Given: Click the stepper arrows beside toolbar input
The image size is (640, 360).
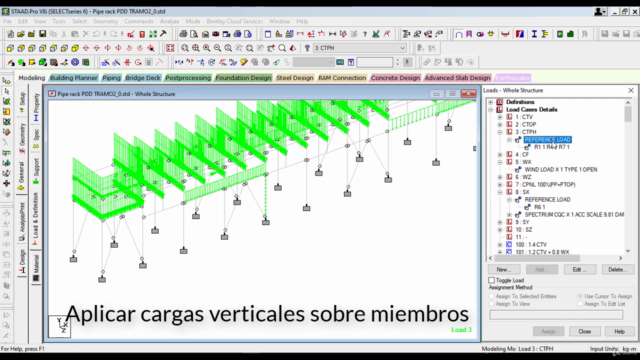Looking at the screenshot, I should (x=398, y=62).
